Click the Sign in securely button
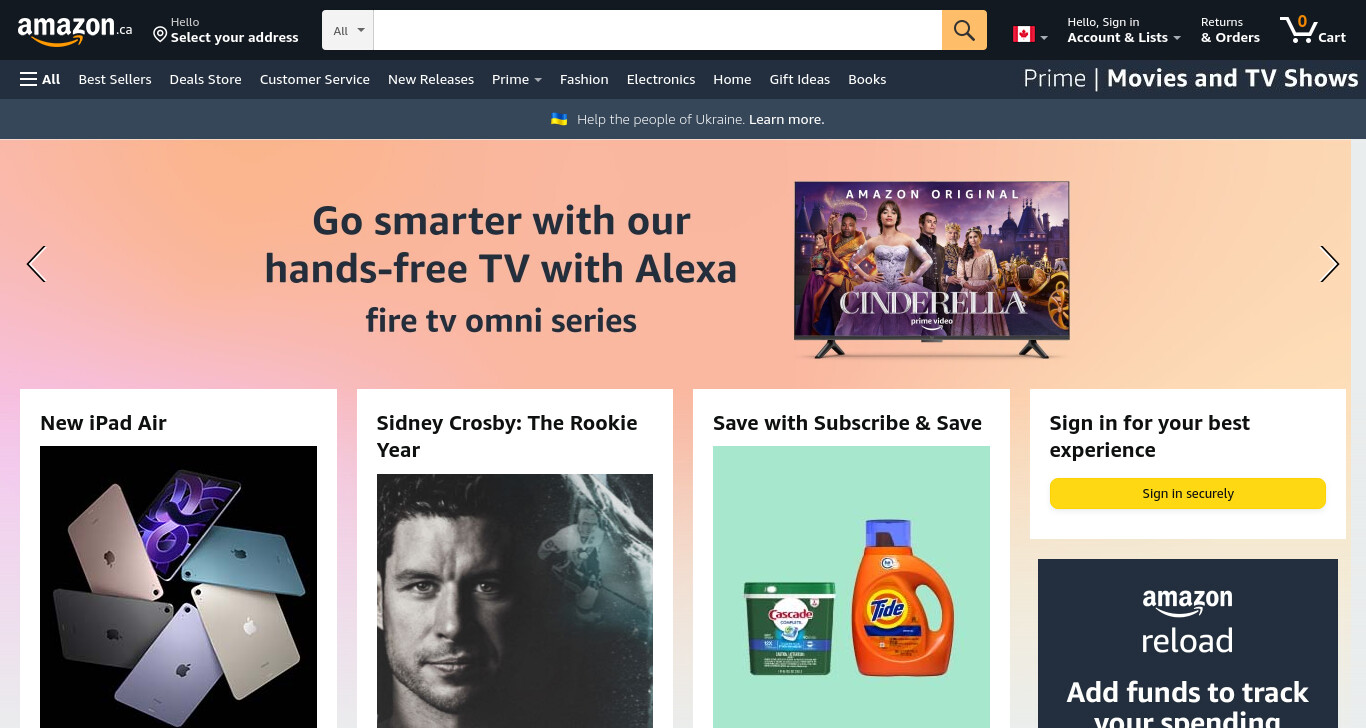The image size is (1366, 728). [x=1188, y=493]
